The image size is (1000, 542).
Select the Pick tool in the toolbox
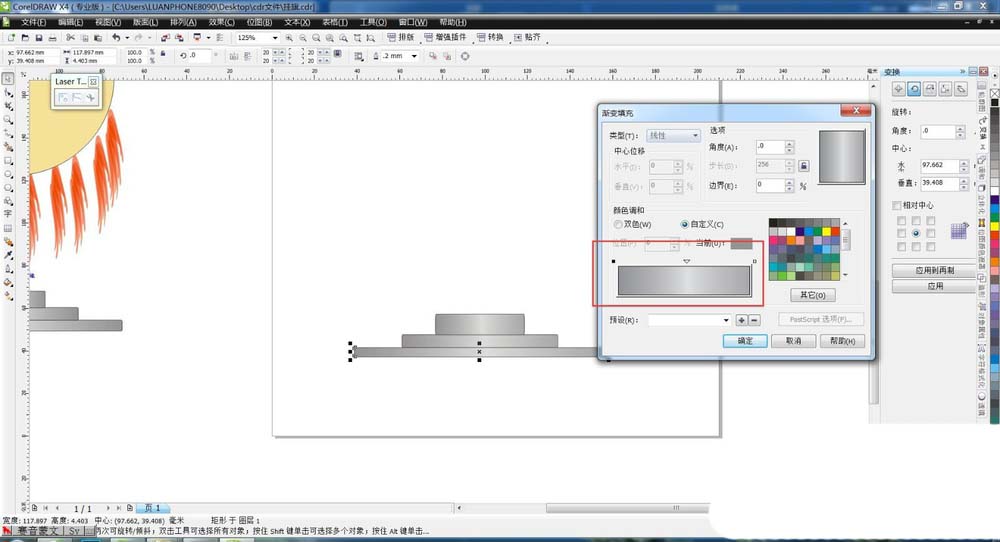pos(8,77)
